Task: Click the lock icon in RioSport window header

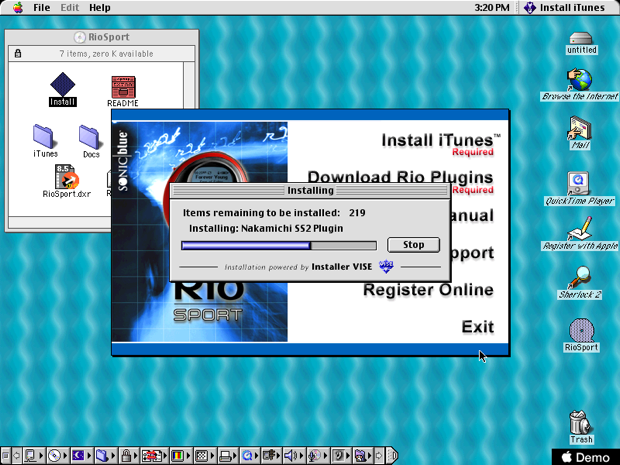Action: pyautogui.click(x=18, y=53)
